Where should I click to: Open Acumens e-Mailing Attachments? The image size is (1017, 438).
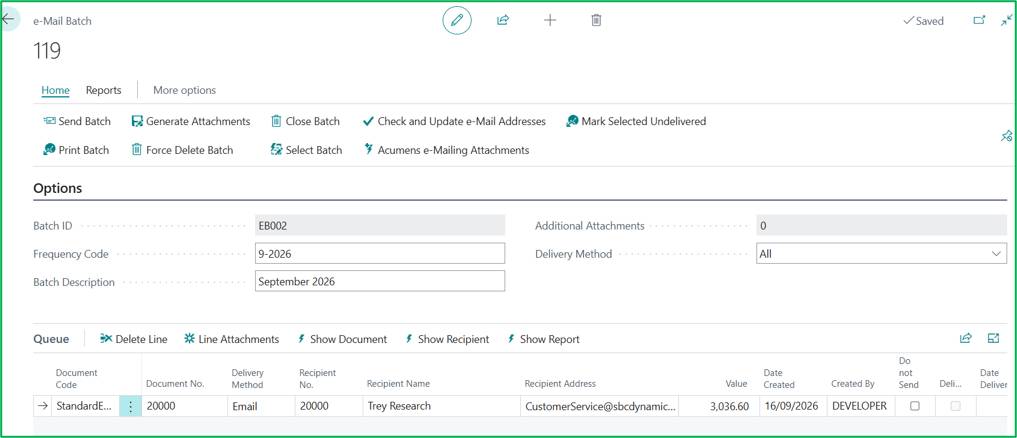[x=446, y=150]
